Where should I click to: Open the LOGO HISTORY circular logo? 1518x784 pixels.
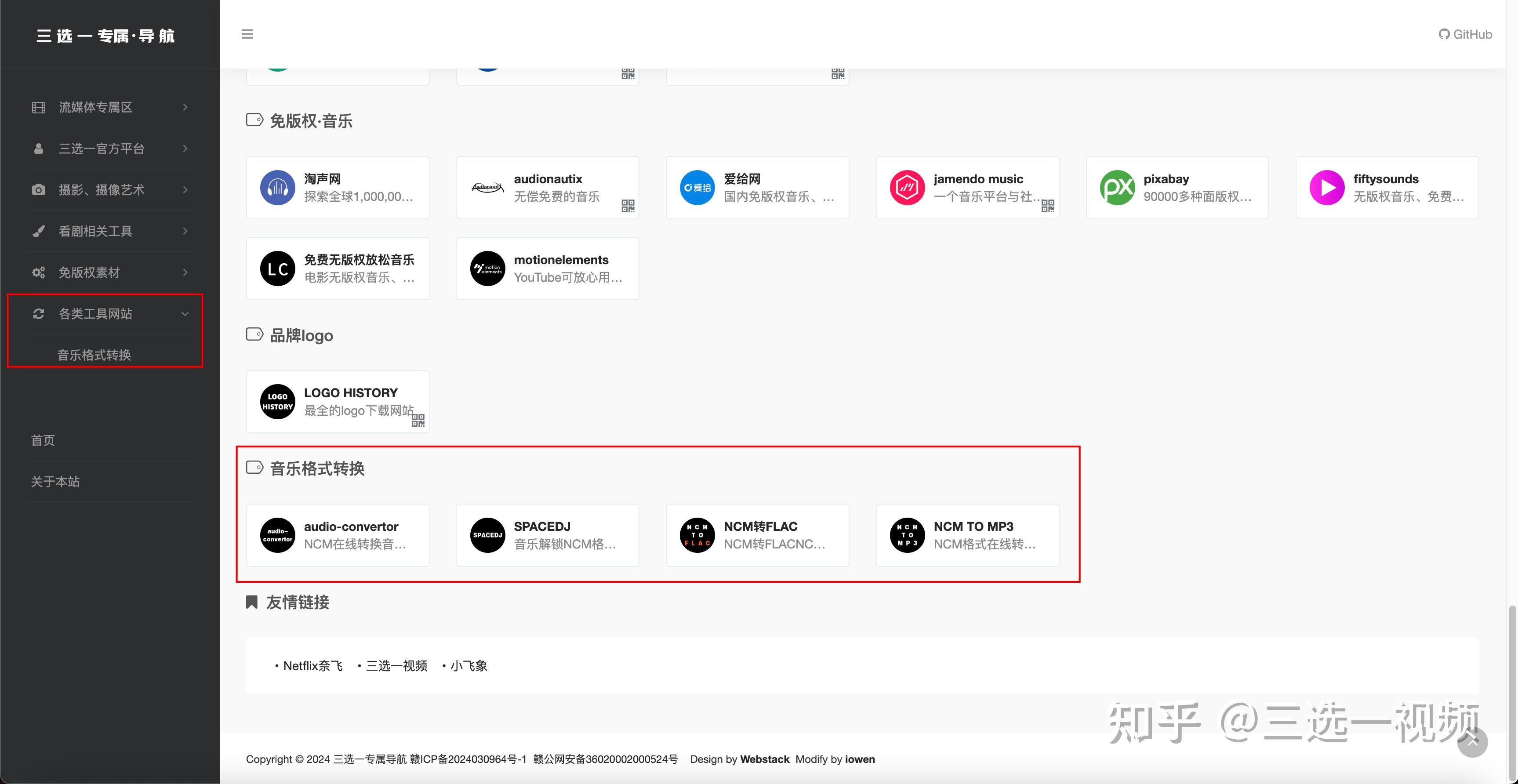(277, 401)
